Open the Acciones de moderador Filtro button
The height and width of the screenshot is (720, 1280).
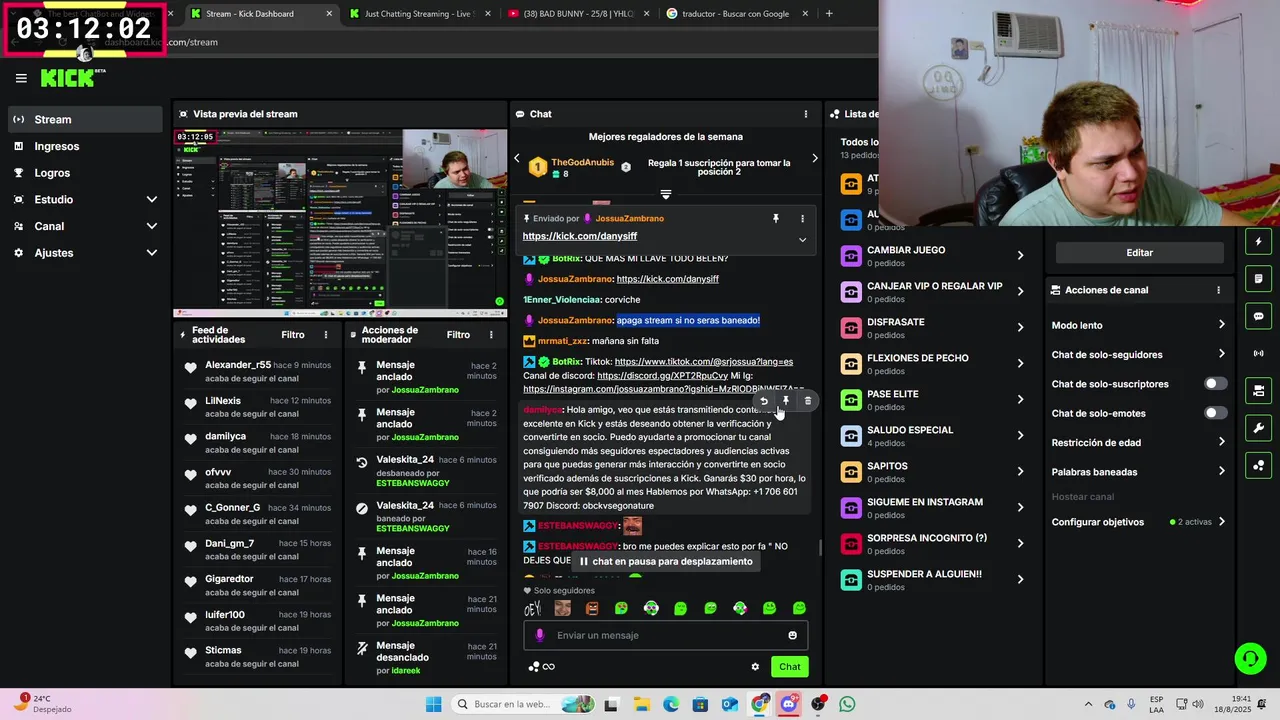point(458,335)
